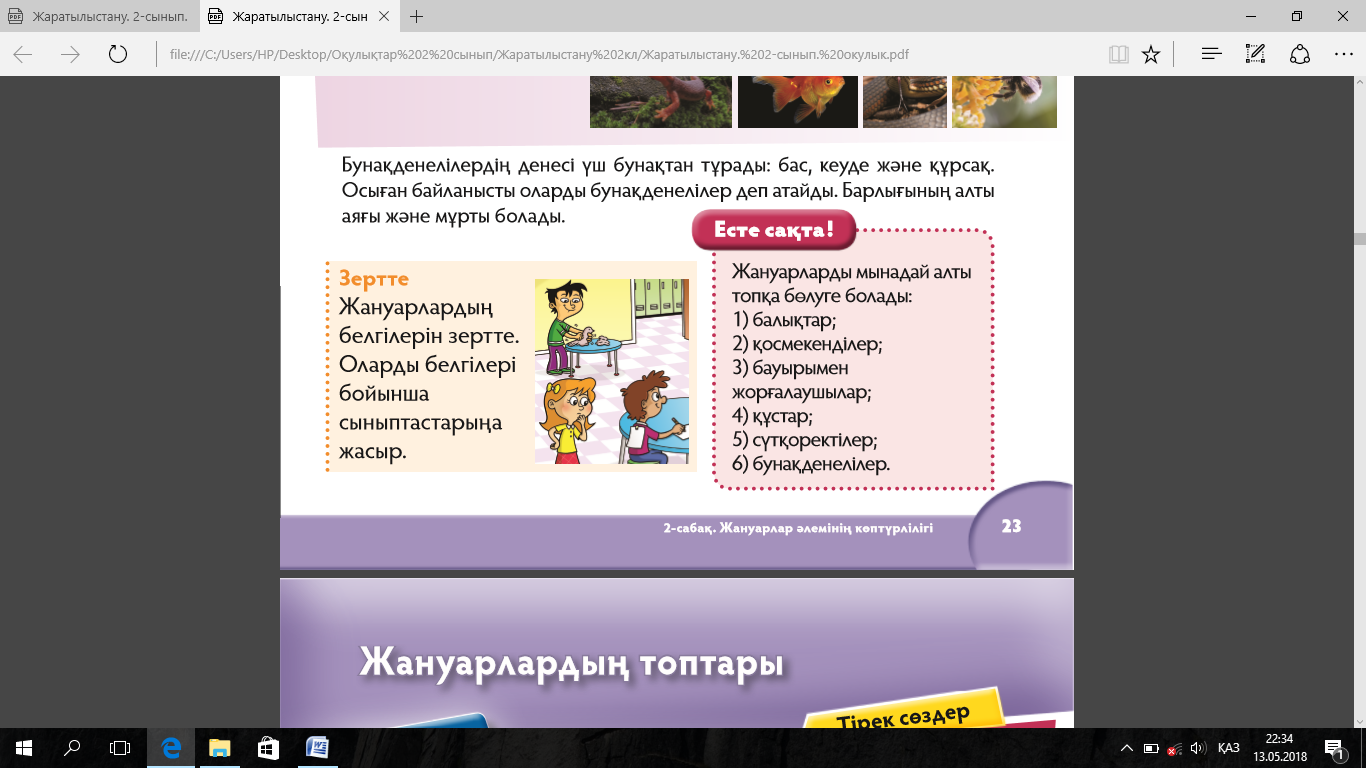Make a web note with the pen icon
Image resolution: width=1366 pixels, height=768 pixels.
(x=1256, y=54)
